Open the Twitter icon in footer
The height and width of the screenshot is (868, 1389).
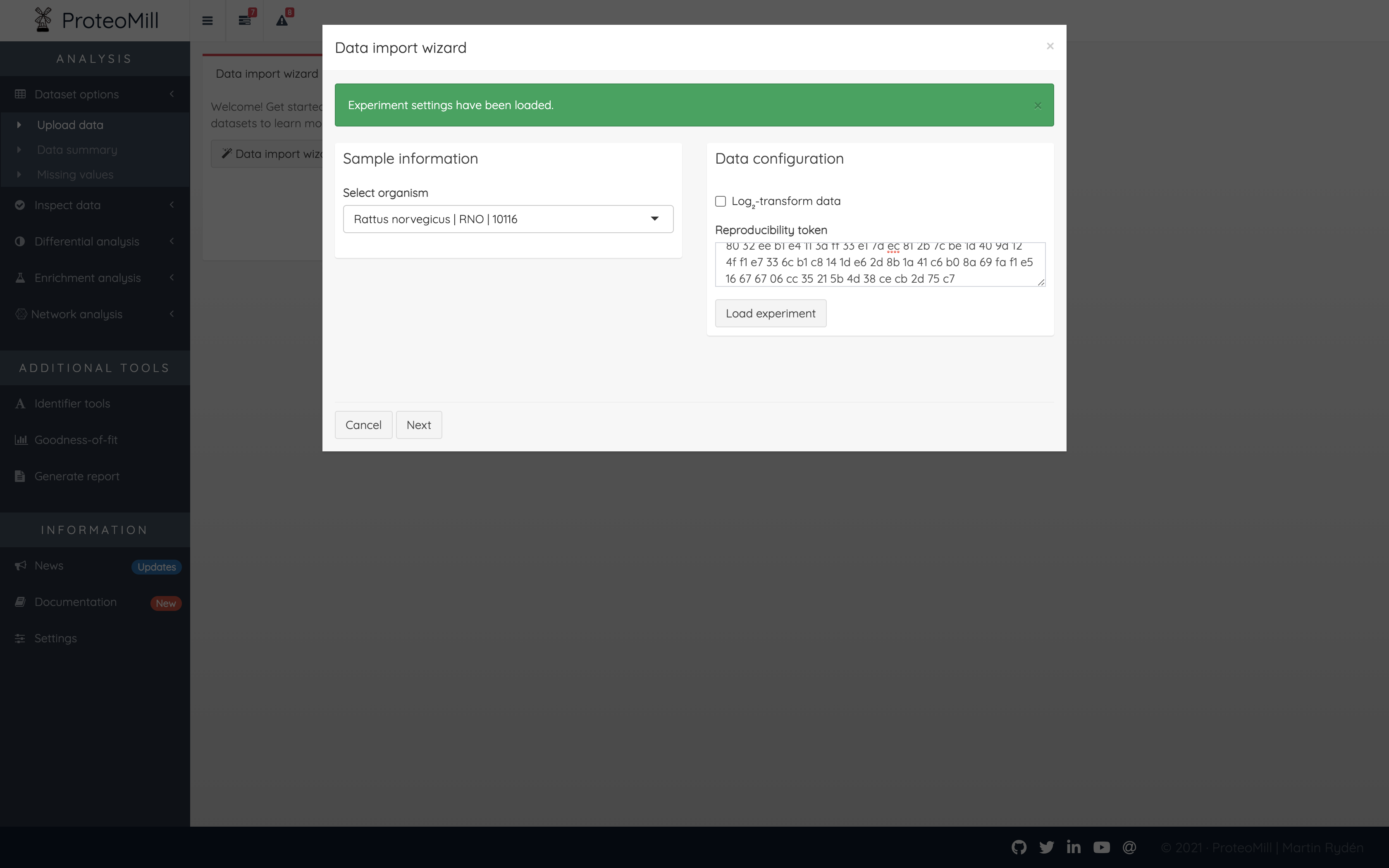tap(1046, 847)
